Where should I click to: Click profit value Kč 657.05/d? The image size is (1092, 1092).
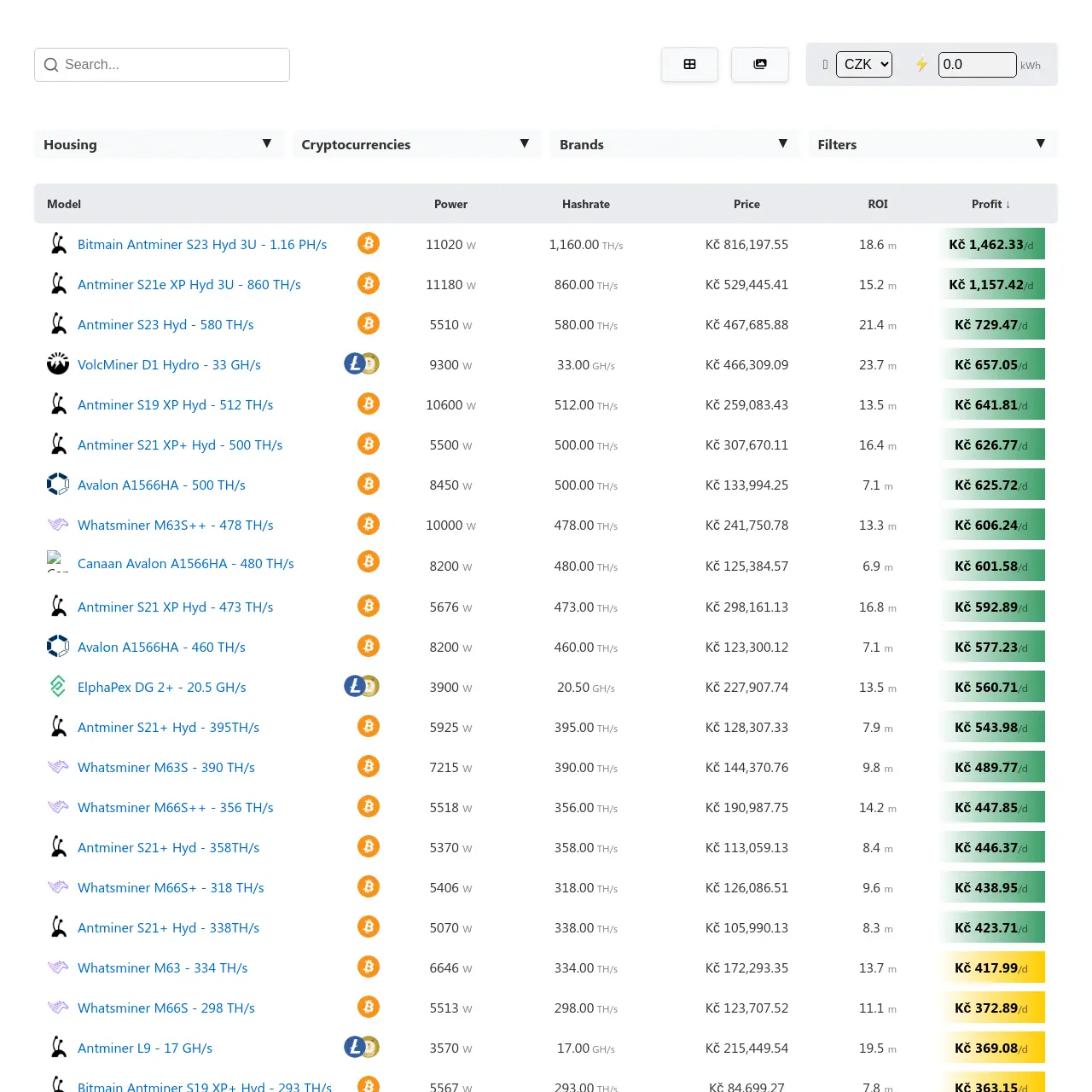coord(991,364)
